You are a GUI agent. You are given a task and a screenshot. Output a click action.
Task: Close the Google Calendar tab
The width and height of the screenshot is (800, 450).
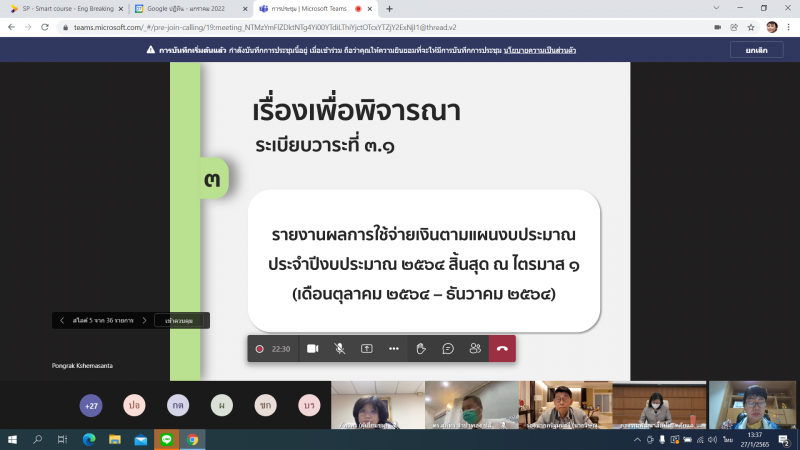pos(245,9)
